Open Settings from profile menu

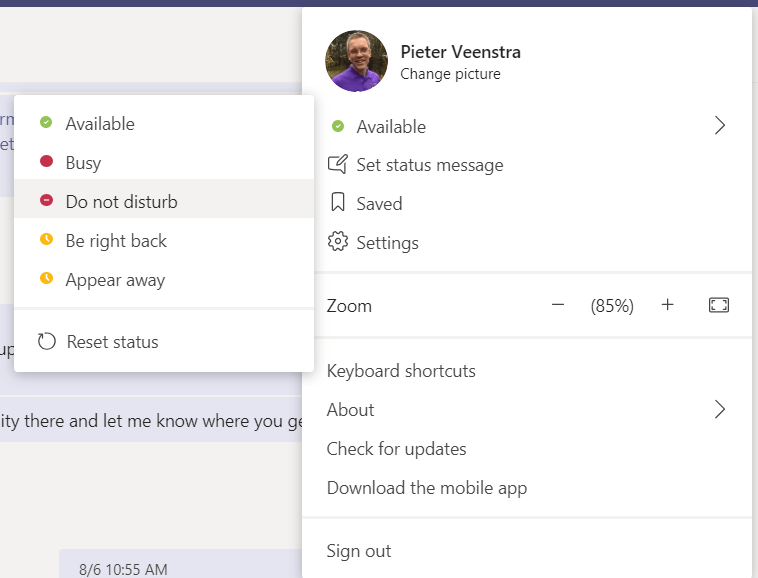(x=527, y=242)
